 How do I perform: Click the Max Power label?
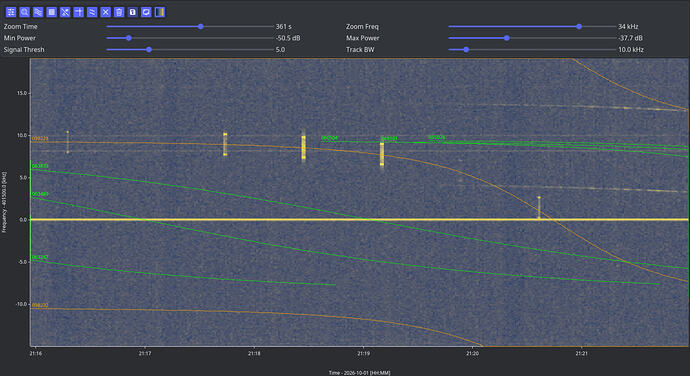(363, 38)
